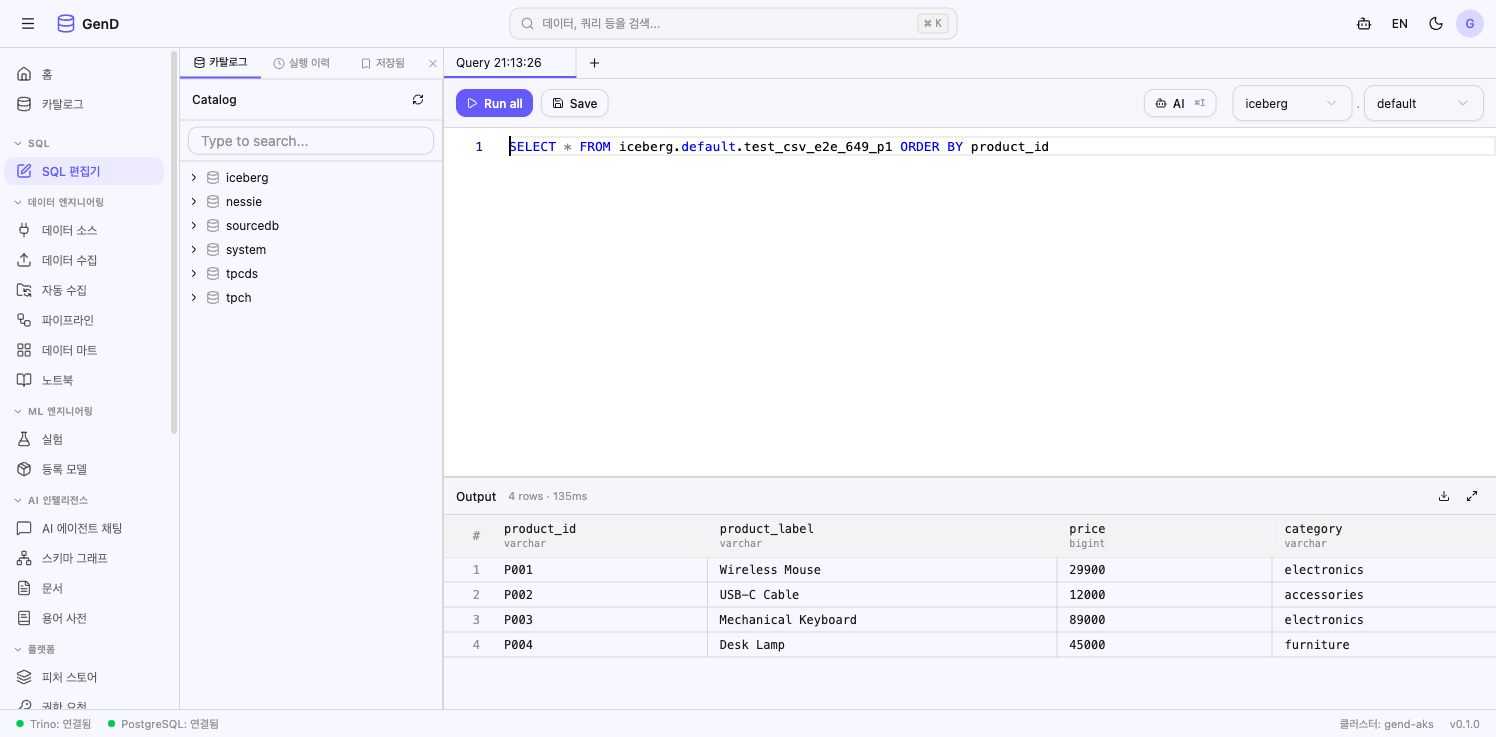Open 스키마 그래프 page
The width and height of the screenshot is (1496, 737).
84,558
